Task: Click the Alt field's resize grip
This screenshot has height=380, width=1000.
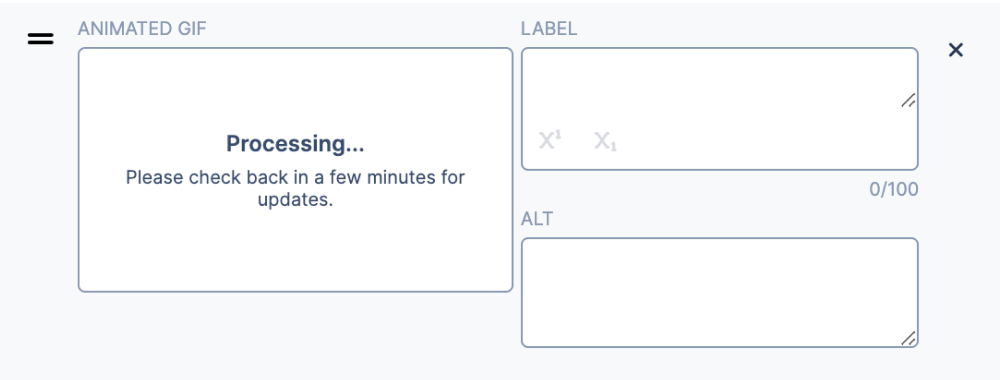Action: click(x=908, y=338)
